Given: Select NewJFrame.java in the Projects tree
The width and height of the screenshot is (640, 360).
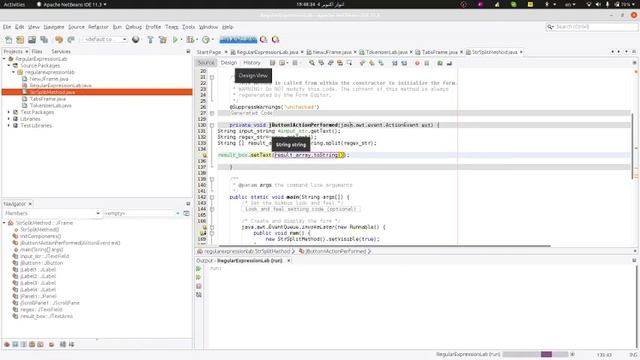Looking at the screenshot, I should point(49,79).
